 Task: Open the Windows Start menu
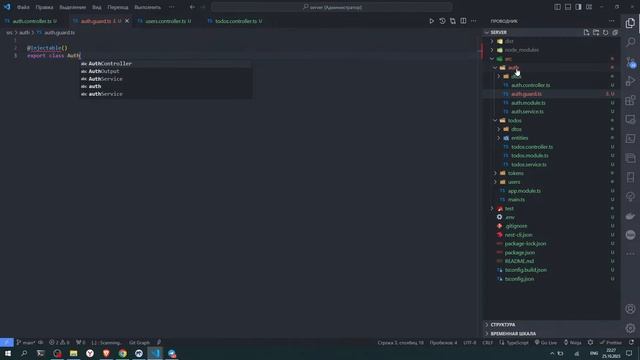pos(8,353)
